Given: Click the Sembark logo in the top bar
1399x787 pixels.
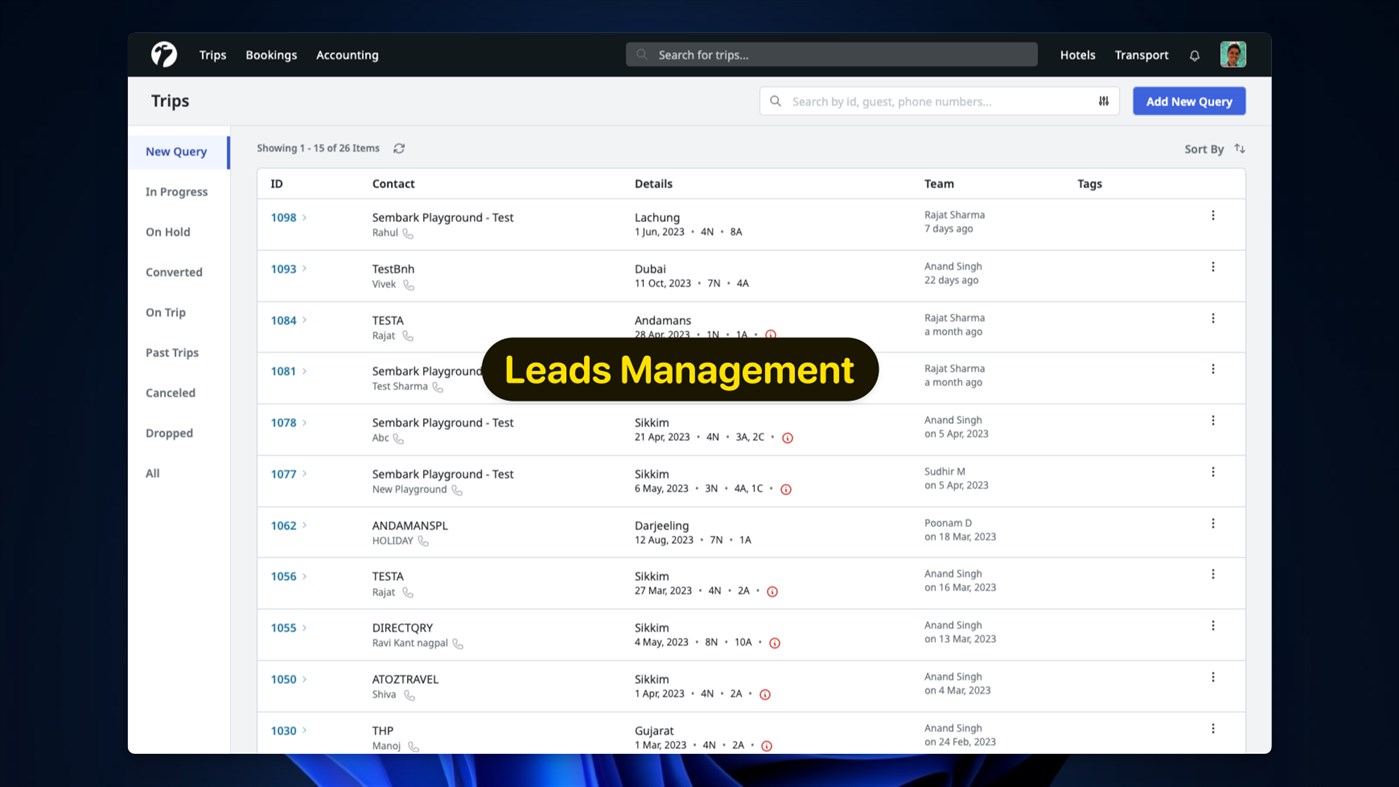Looking at the screenshot, I should click(x=164, y=54).
